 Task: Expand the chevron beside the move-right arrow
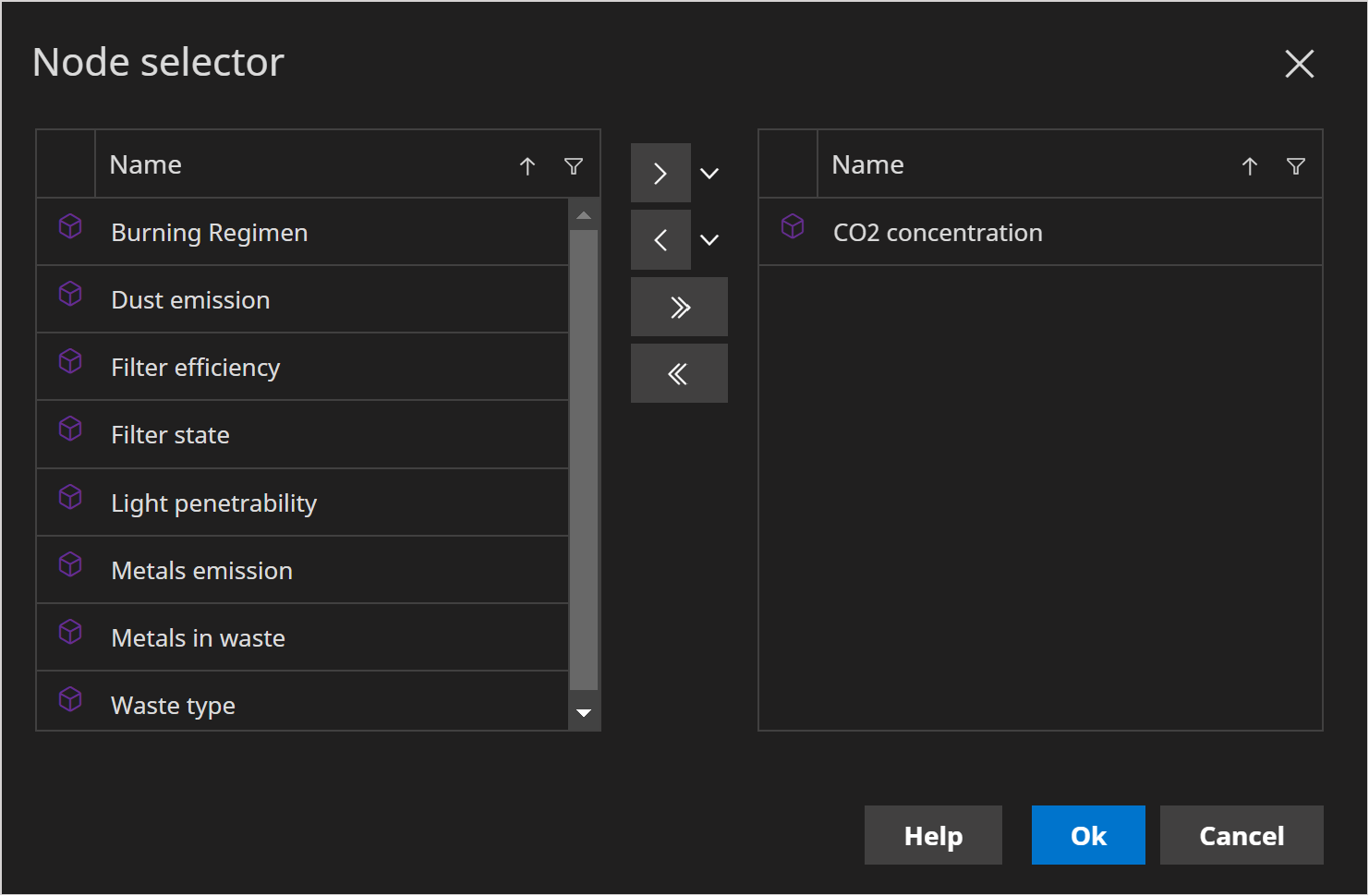[709, 172]
